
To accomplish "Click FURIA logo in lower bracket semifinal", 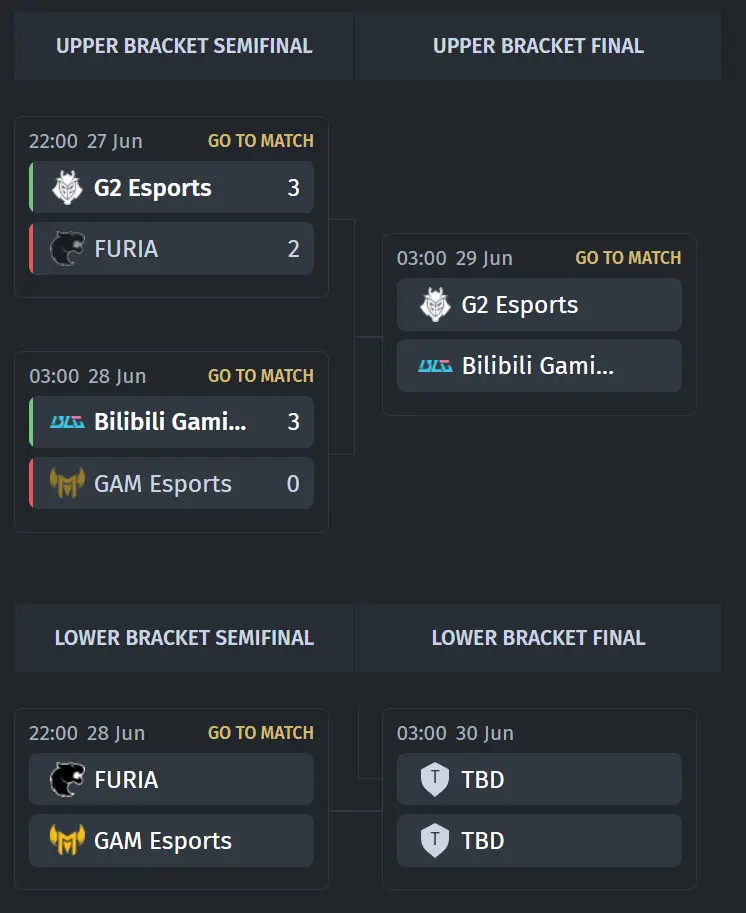I will [x=68, y=779].
